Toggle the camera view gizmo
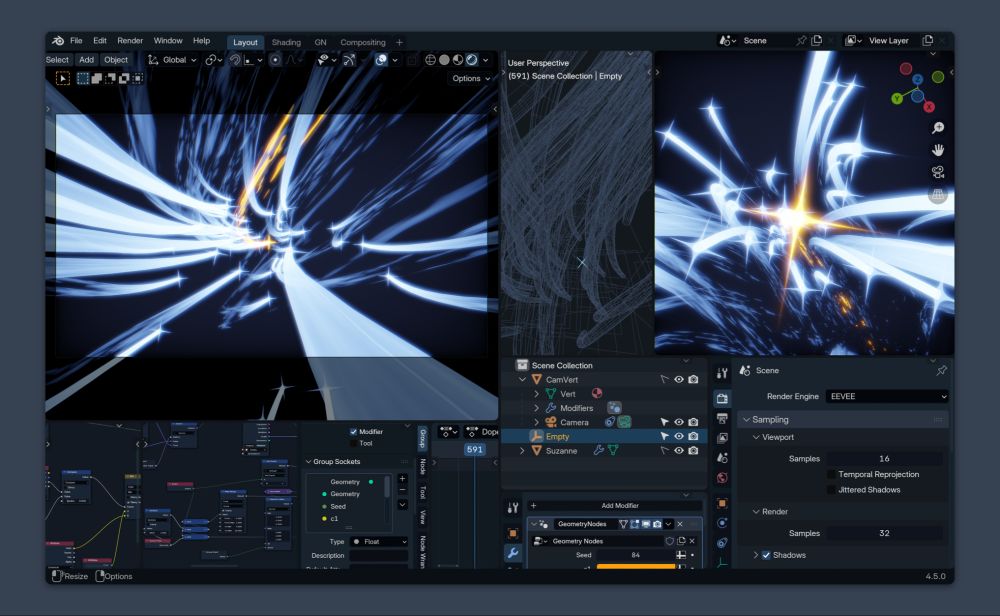Viewport: 1000px width, 616px height. pos(938,172)
